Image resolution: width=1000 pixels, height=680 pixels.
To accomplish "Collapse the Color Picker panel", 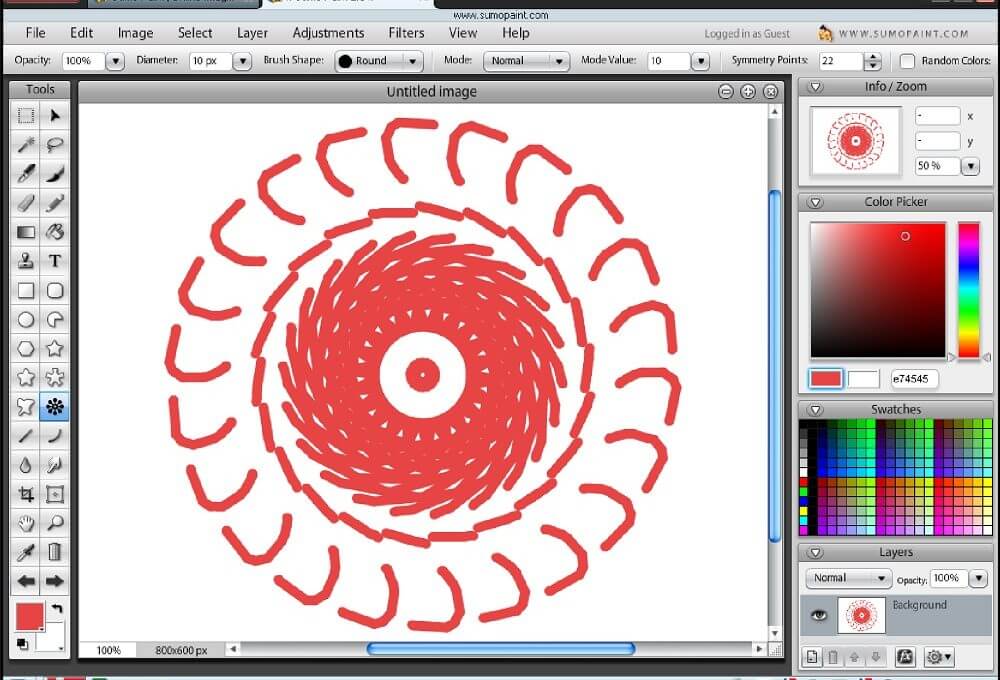I will (815, 202).
